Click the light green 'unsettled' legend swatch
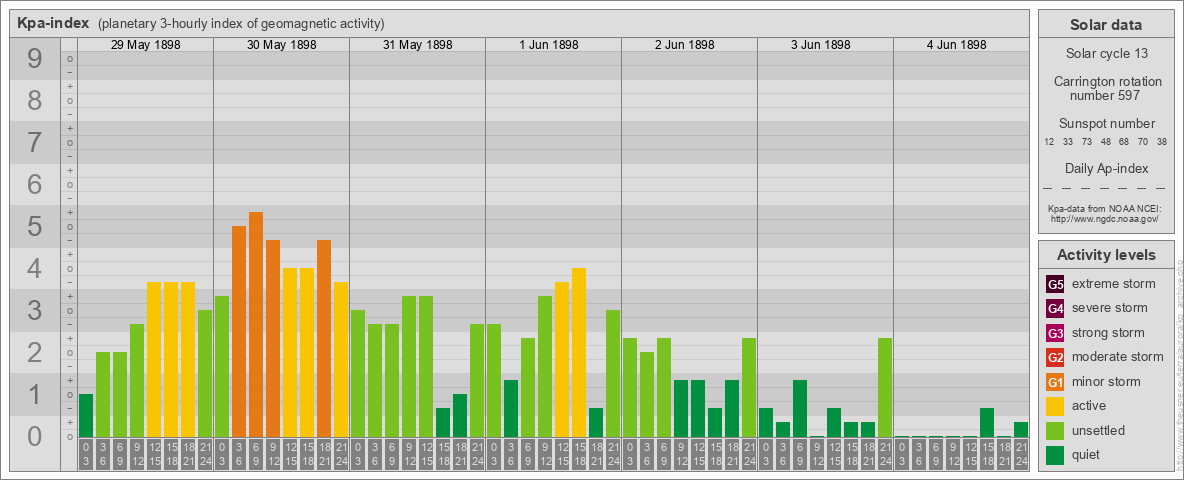This screenshot has width=1184, height=480. [x=1055, y=430]
